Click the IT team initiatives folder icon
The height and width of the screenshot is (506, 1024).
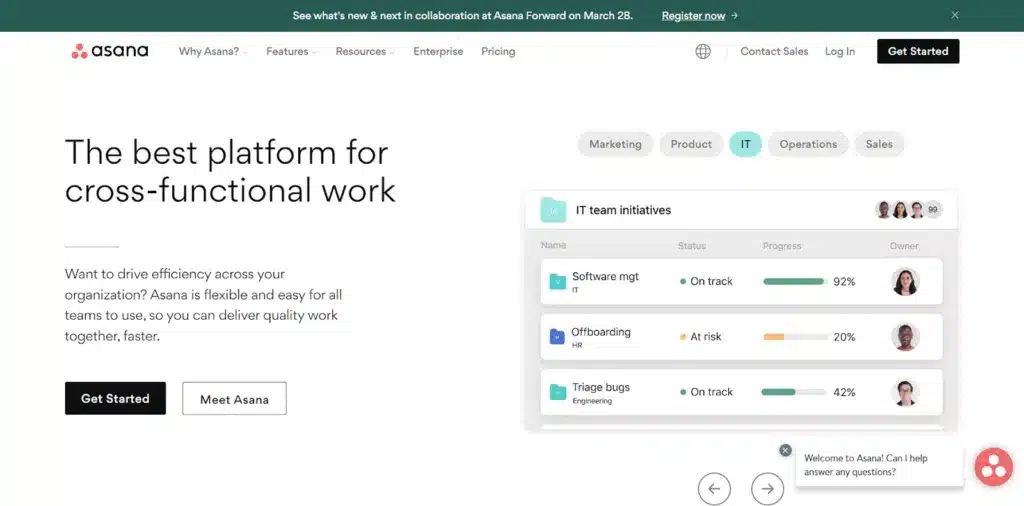(553, 210)
